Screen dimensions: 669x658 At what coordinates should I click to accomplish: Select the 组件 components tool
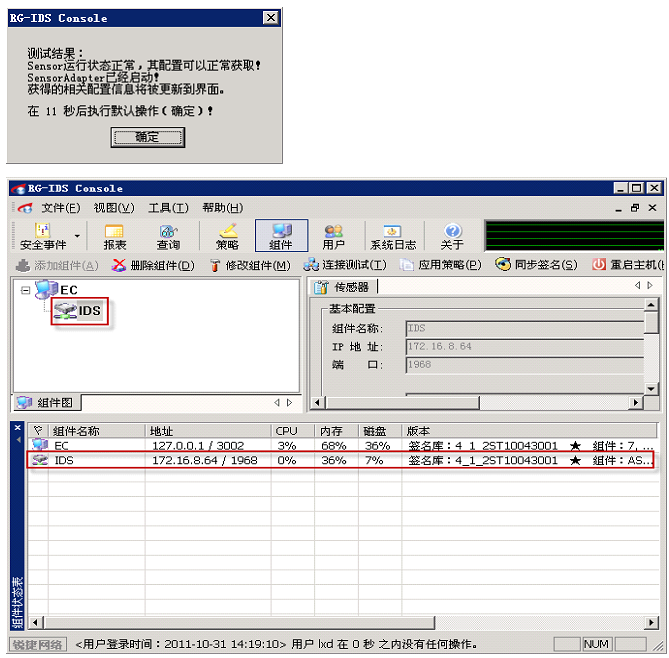pyautogui.click(x=281, y=236)
